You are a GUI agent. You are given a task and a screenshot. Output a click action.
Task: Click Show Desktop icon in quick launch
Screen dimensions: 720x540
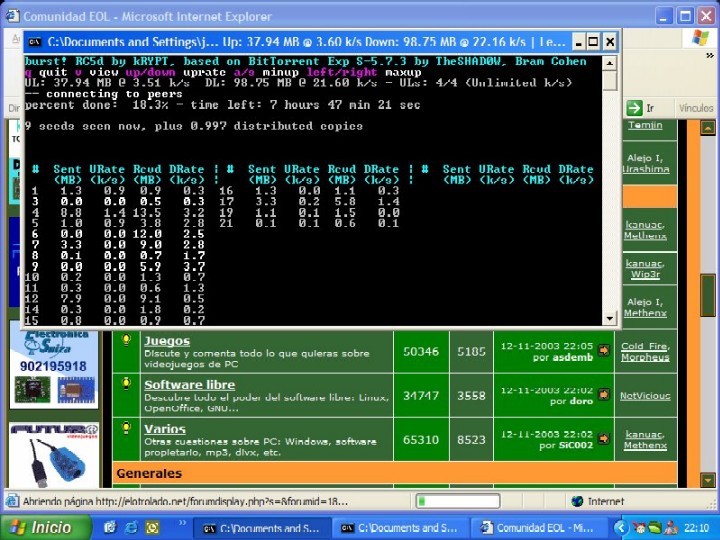coord(110,528)
